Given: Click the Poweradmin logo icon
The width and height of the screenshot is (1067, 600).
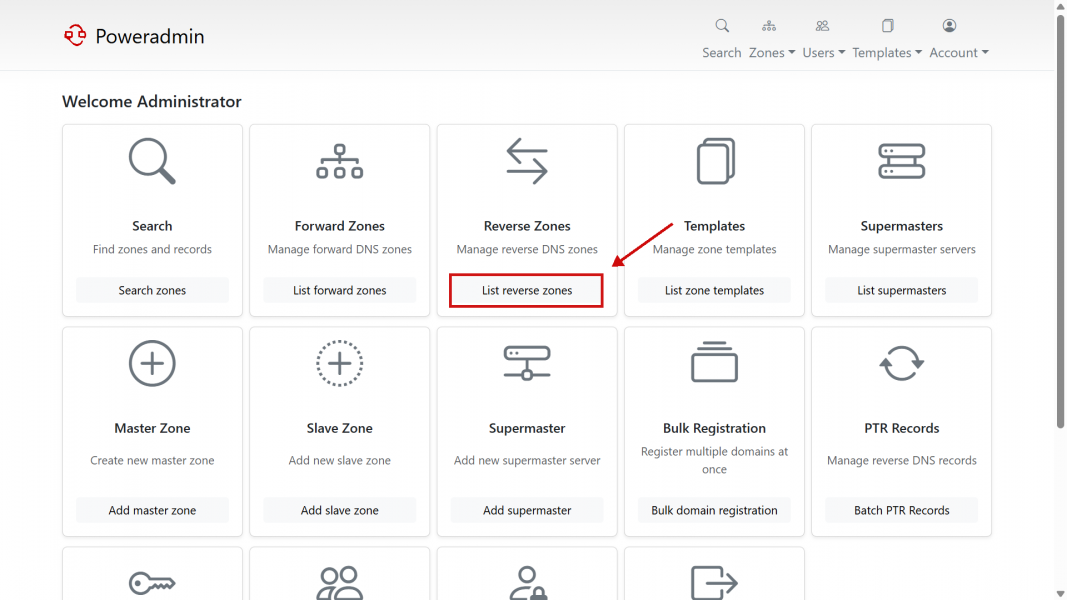Looking at the screenshot, I should tap(75, 36).
